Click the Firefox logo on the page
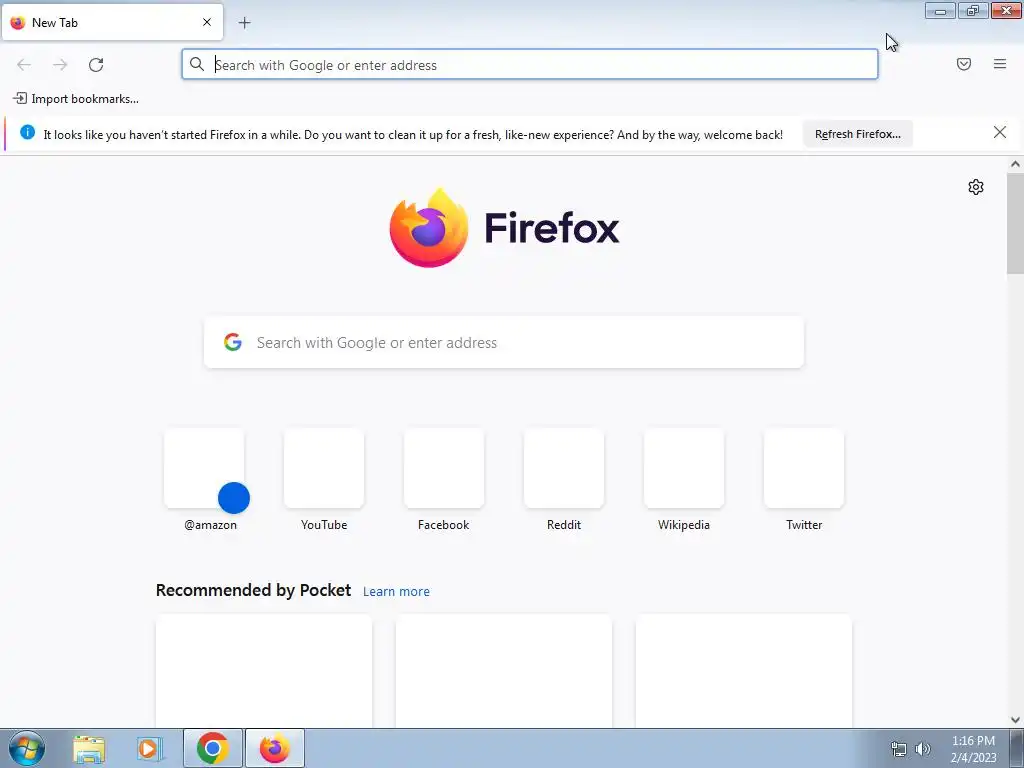This screenshot has height=768, width=1024. 504,228
